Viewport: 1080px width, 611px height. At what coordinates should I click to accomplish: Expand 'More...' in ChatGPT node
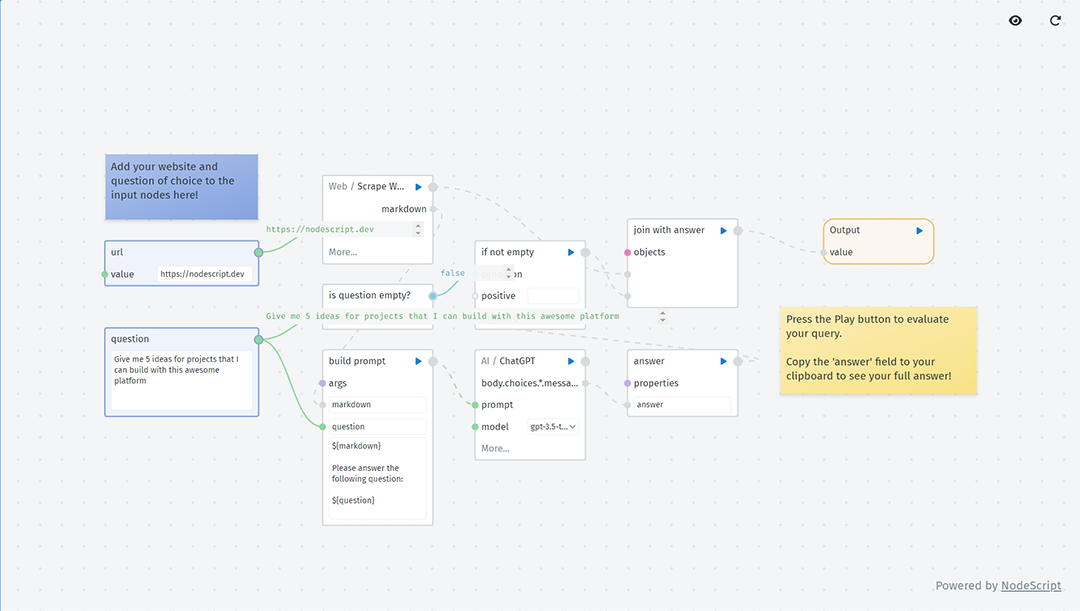pyautogui.click(x=495, y=448)
